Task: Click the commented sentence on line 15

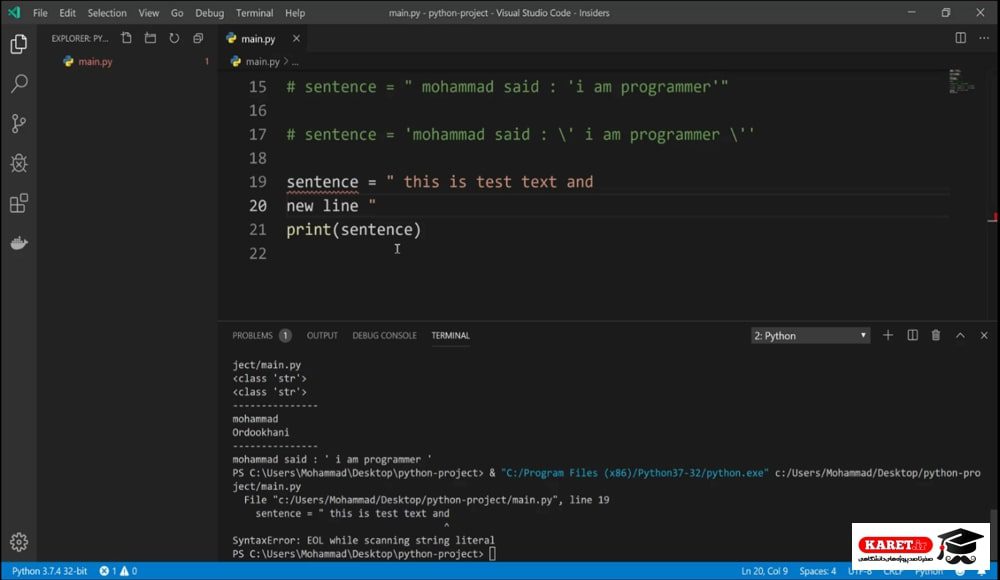Action: click(507, 87)
